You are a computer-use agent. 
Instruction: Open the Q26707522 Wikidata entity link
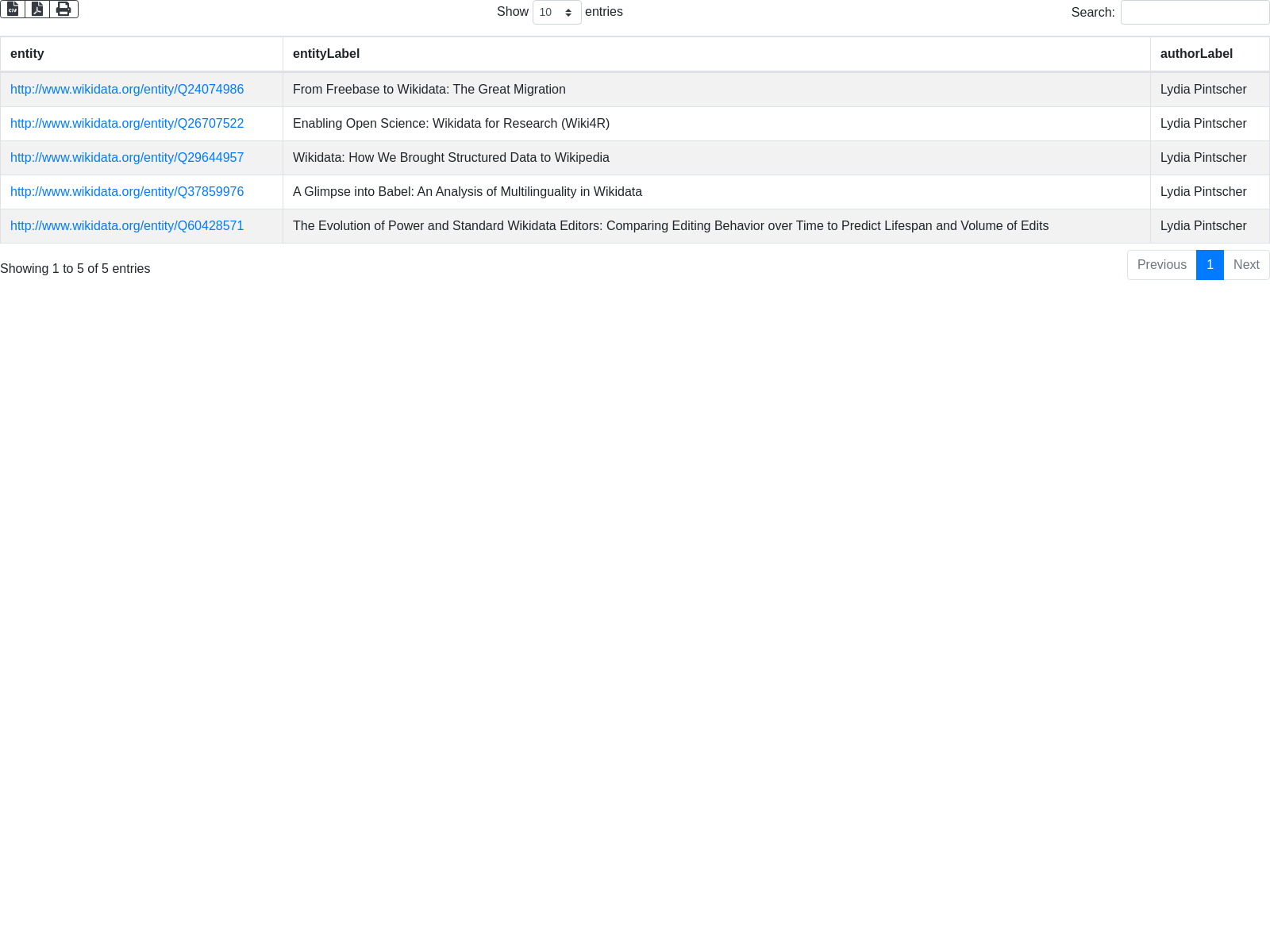[x=127, y=124]
